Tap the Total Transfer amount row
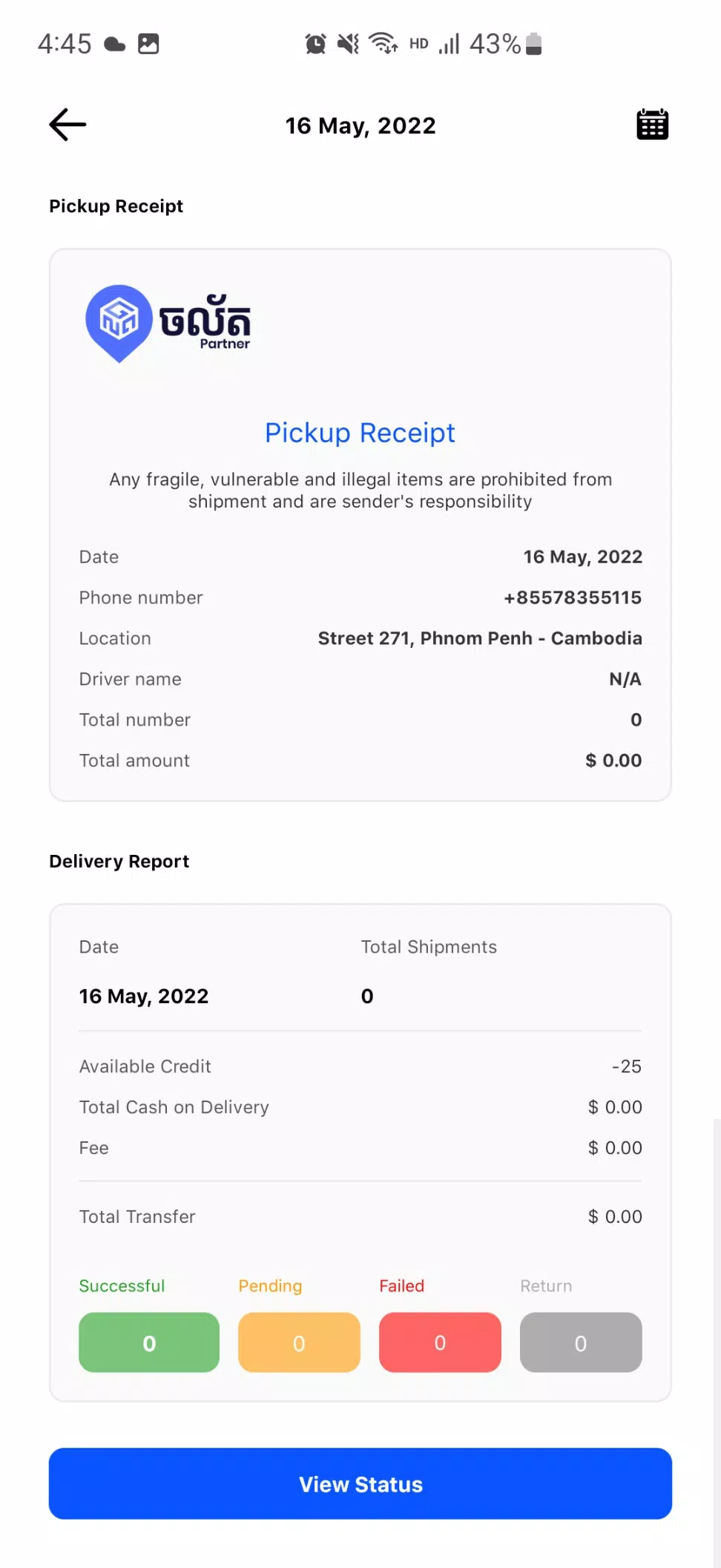The width and height of the screenshot is (721, 1568). click(x=360, y=1216)
